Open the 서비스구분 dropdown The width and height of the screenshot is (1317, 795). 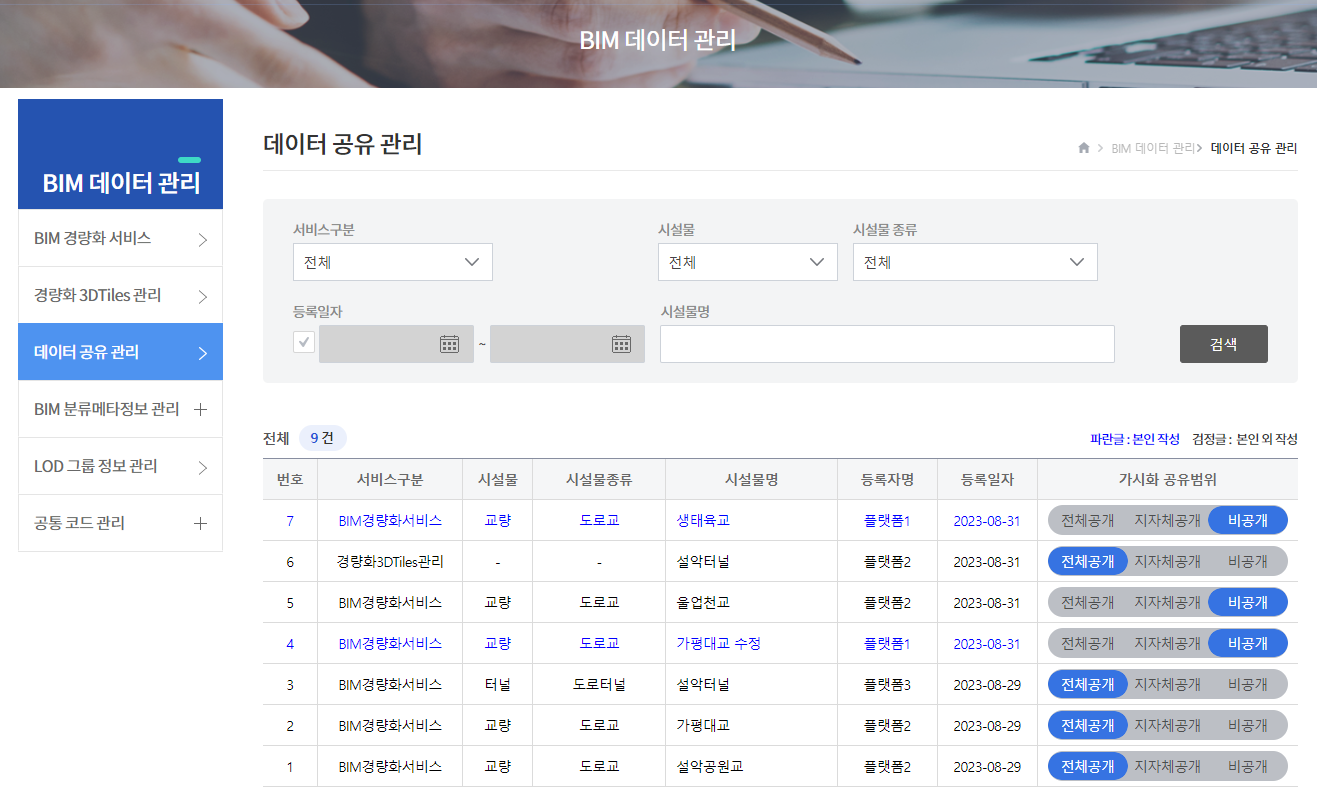point(392,261)
